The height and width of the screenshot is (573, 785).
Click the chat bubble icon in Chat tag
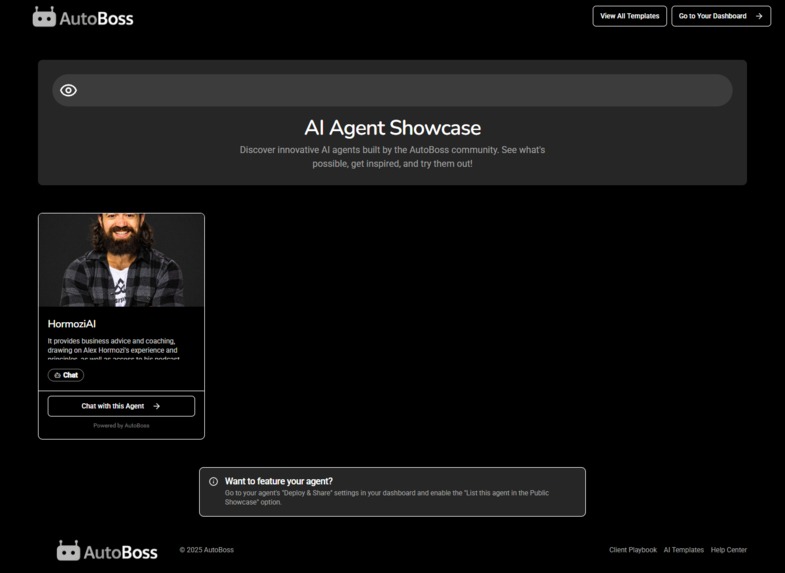57,375
